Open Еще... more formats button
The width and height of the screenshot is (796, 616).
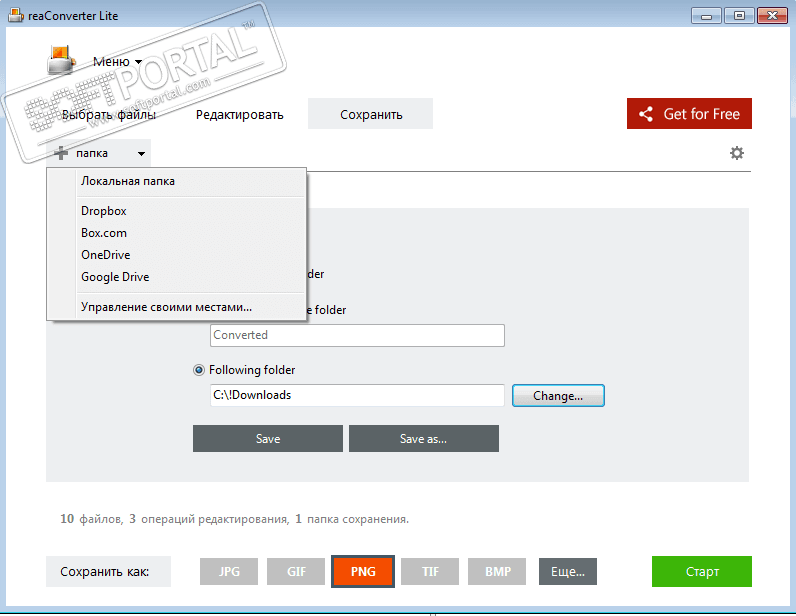tap(568, 572)
